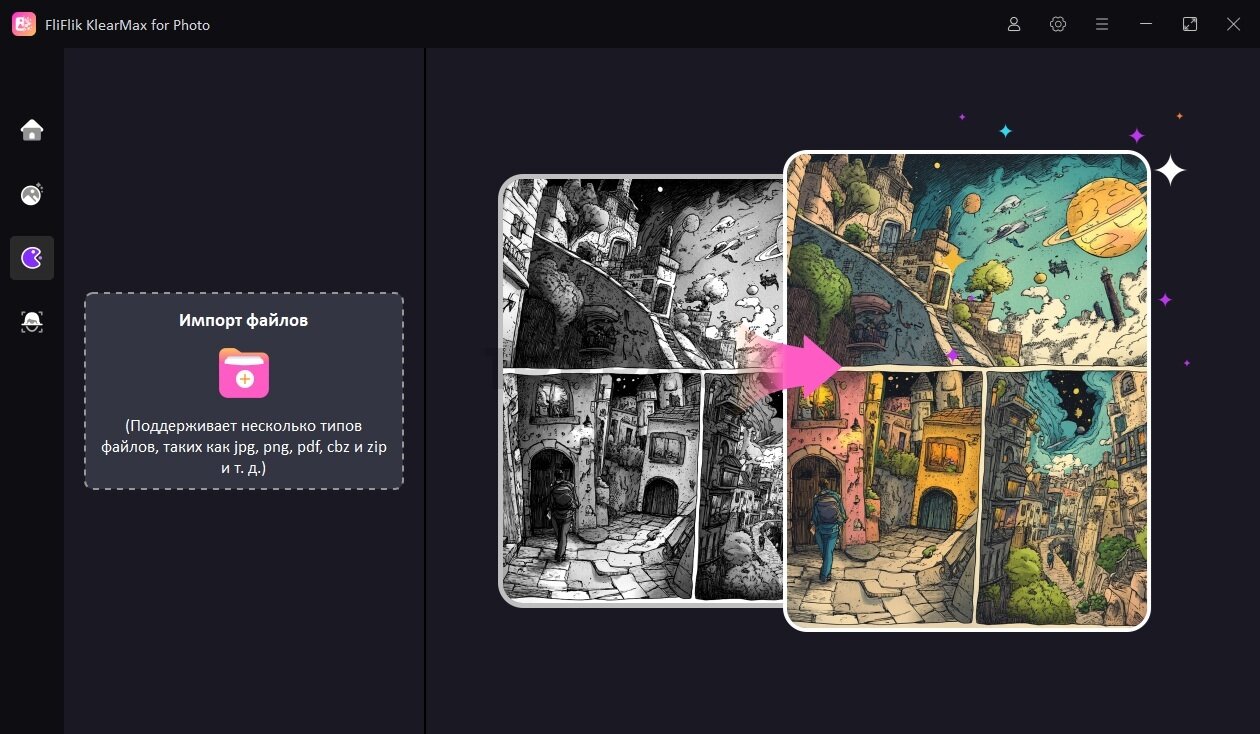Click the dashed import drop zone border area
Screen dimensions: 1260x734
point(244,391)
